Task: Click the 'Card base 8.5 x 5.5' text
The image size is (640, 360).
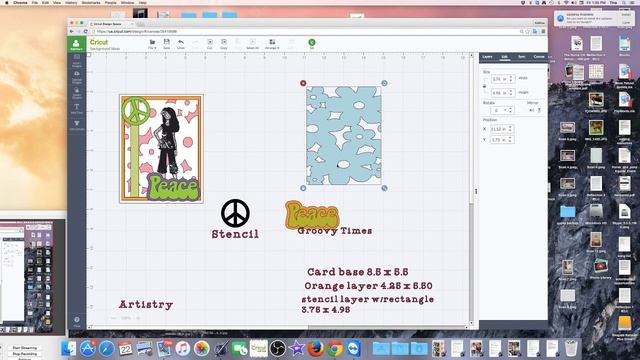Action: pyautogui.click(x=358, y=272)
